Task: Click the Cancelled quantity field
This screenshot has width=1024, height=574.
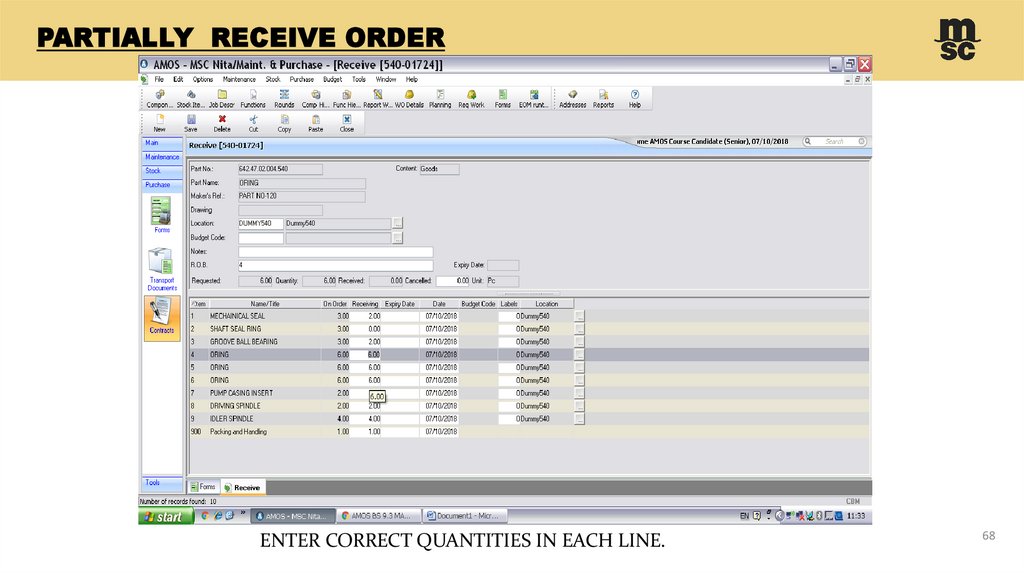Action: tap(453, 281)
